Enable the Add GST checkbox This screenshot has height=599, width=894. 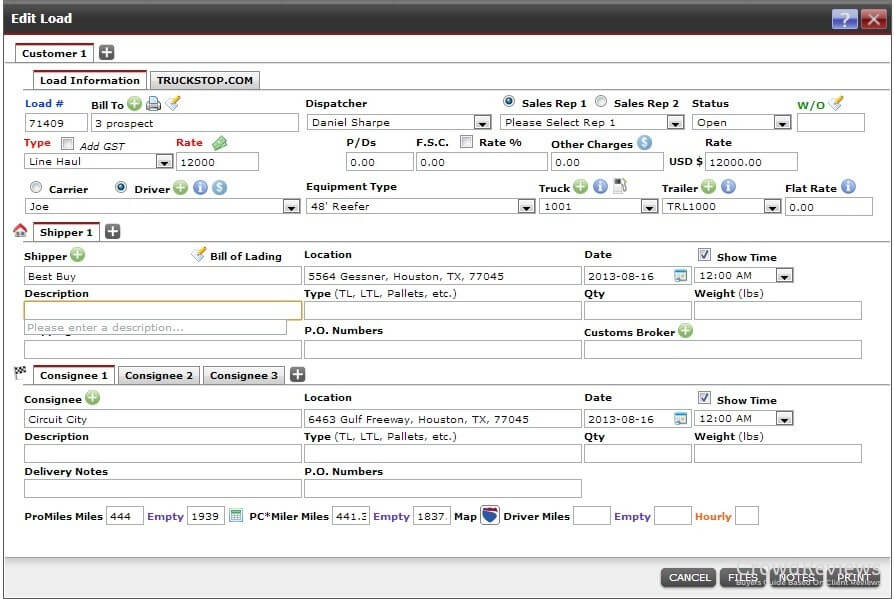click(68, 143)
